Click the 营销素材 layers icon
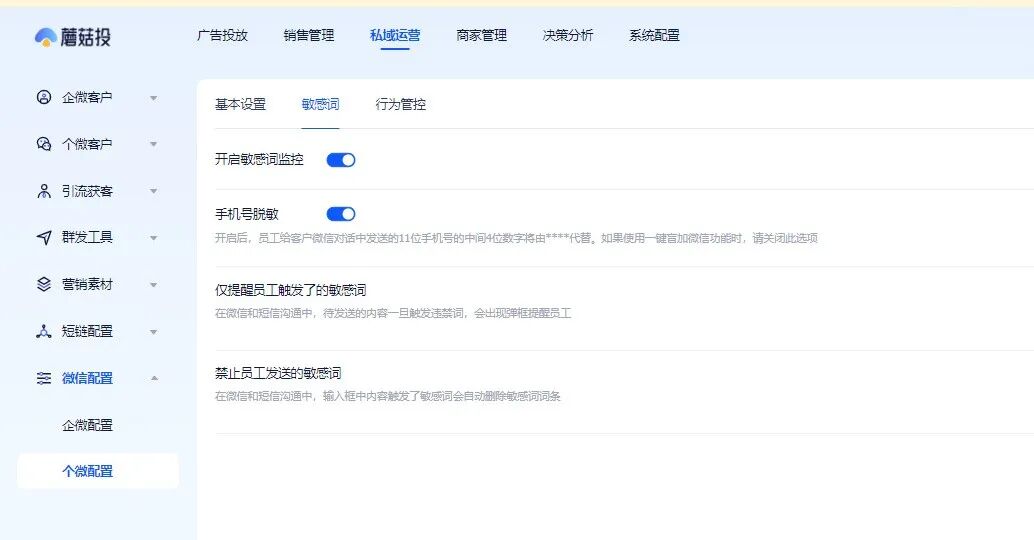 click(x=43, y=284)
